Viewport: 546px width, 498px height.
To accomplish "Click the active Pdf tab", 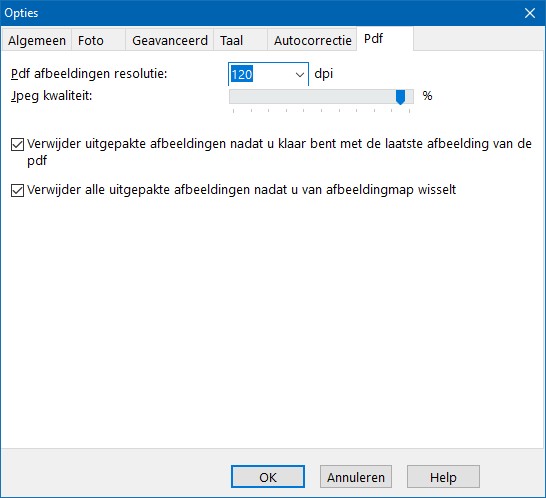I will coord(385,39).
